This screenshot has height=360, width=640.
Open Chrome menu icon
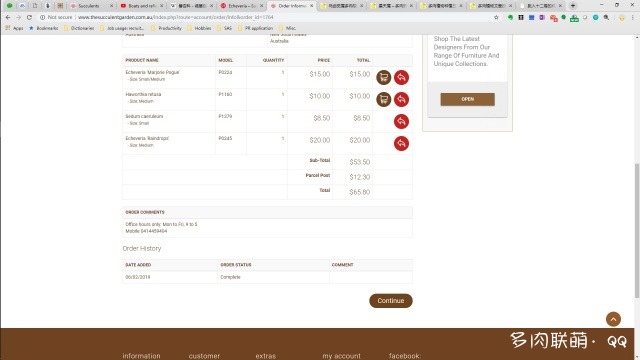click(x=633, y=18)
